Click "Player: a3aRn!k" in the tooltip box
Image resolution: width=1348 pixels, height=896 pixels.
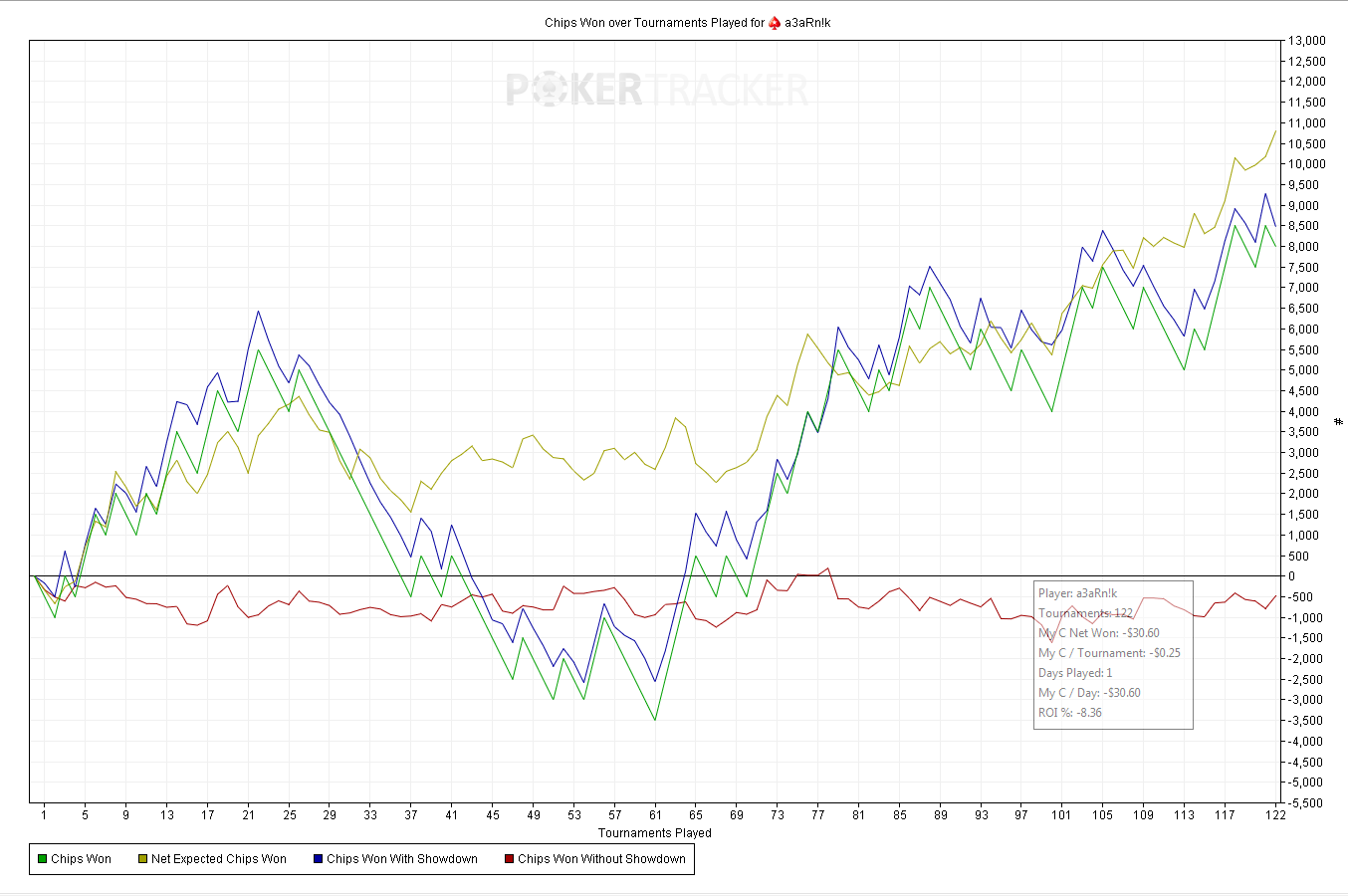1077,593
